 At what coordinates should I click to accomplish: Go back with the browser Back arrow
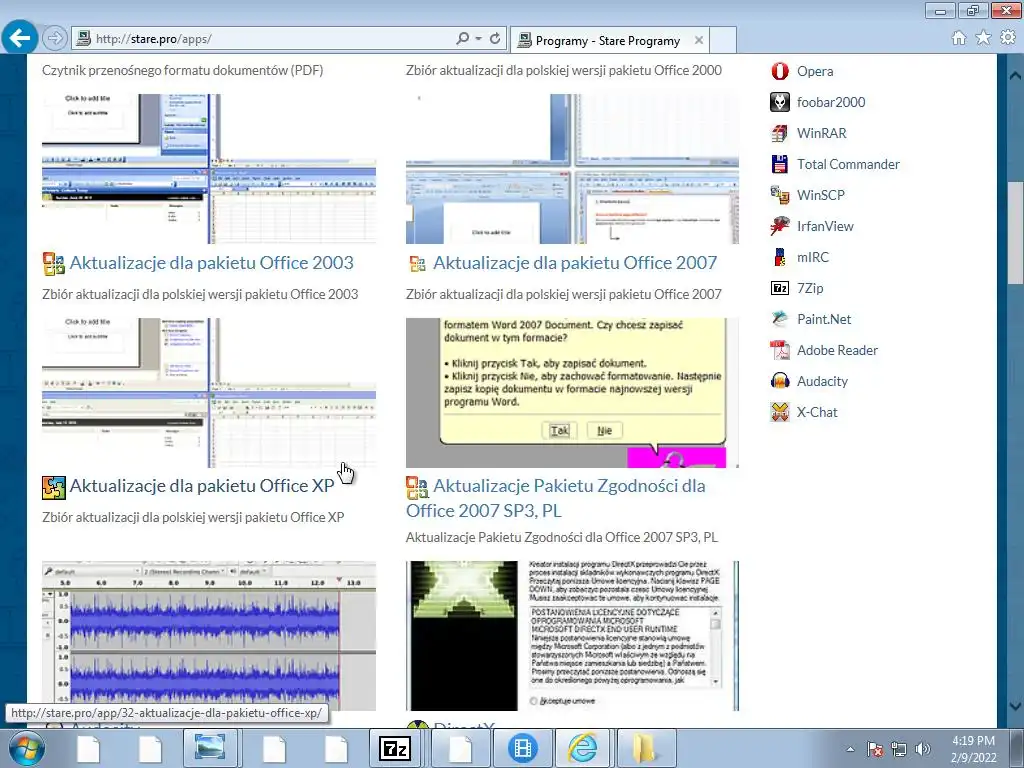20,38
